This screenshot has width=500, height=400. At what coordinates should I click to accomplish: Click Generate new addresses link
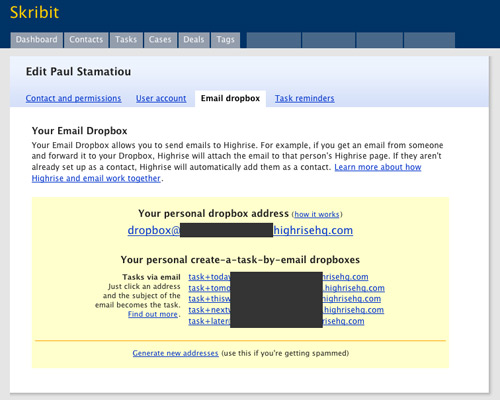pos(175,353)
